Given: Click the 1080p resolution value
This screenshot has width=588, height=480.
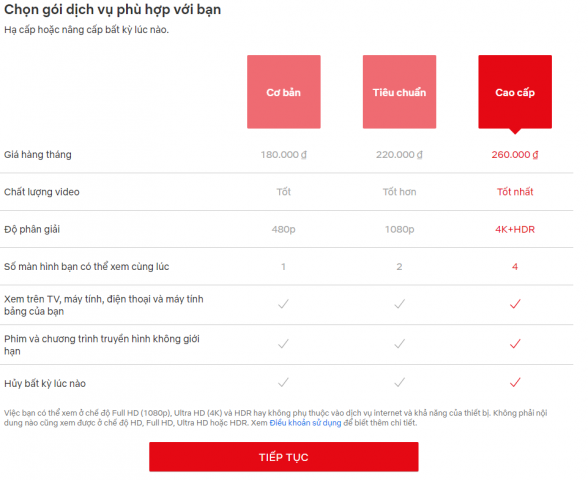Looking at the screenshot, I should click(x=399, y=229).
